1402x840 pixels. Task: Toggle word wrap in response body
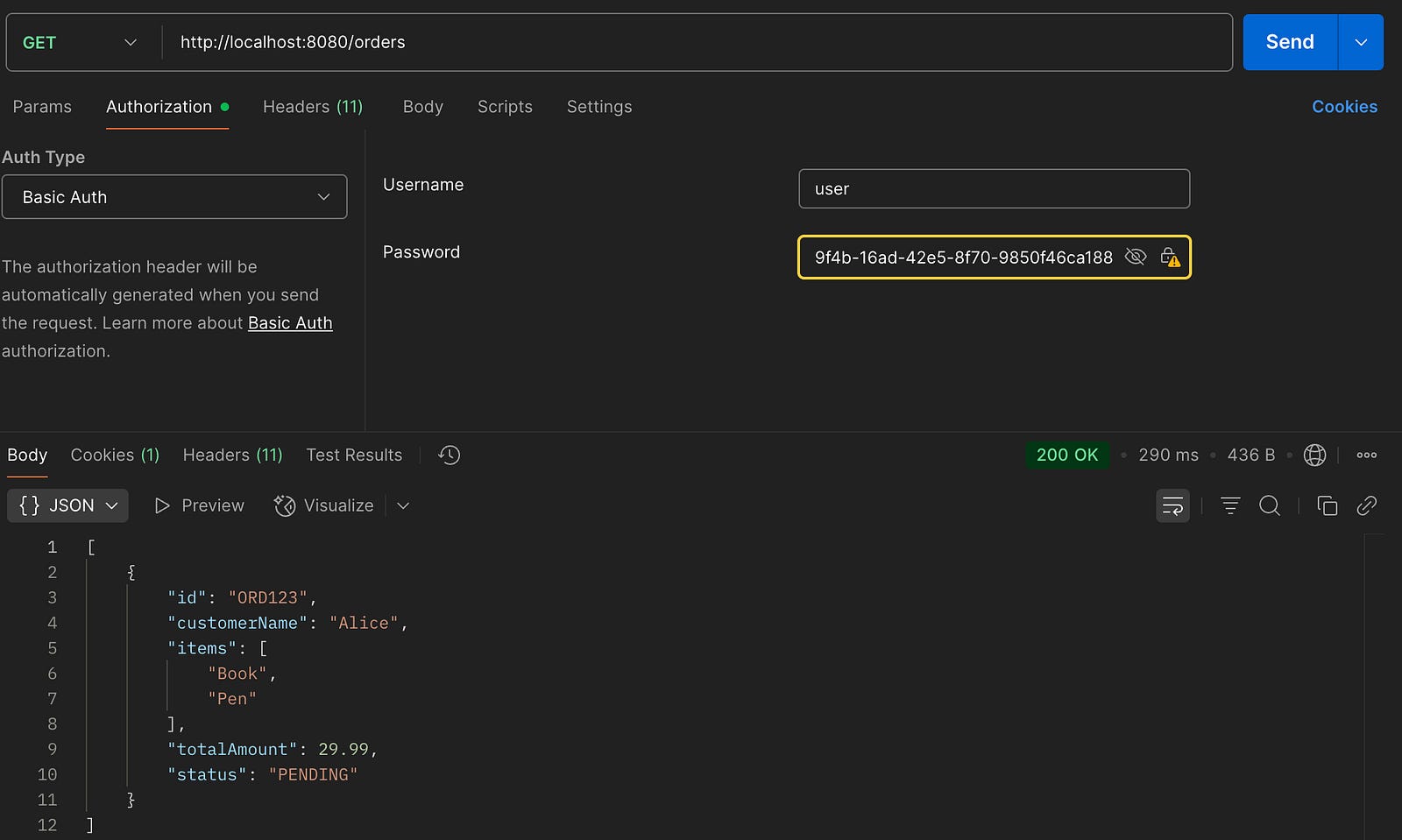[1172, 505]
